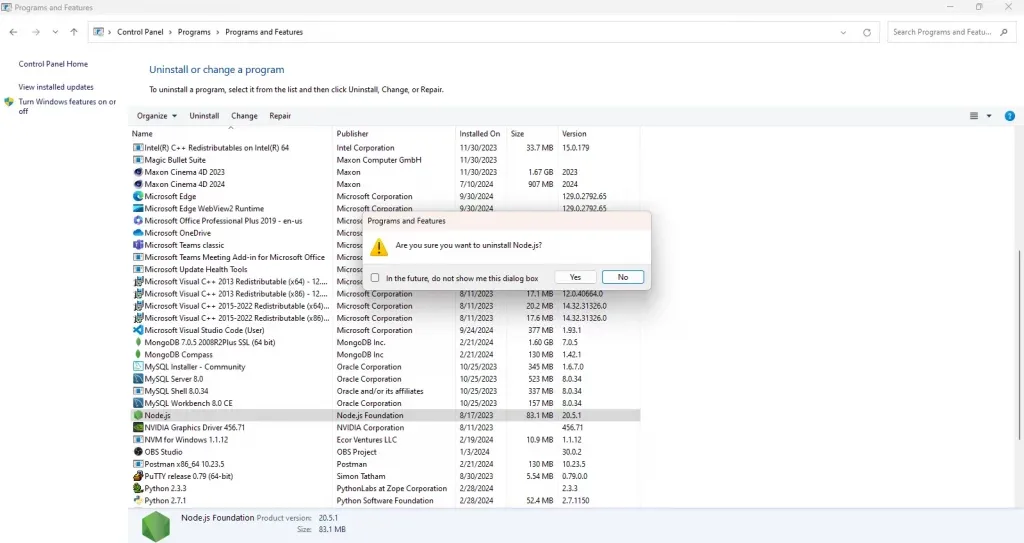Viewport: 1024px width, 543px height.
Task: Click Programs and Features breadcrumb
Action: point(264,32)
